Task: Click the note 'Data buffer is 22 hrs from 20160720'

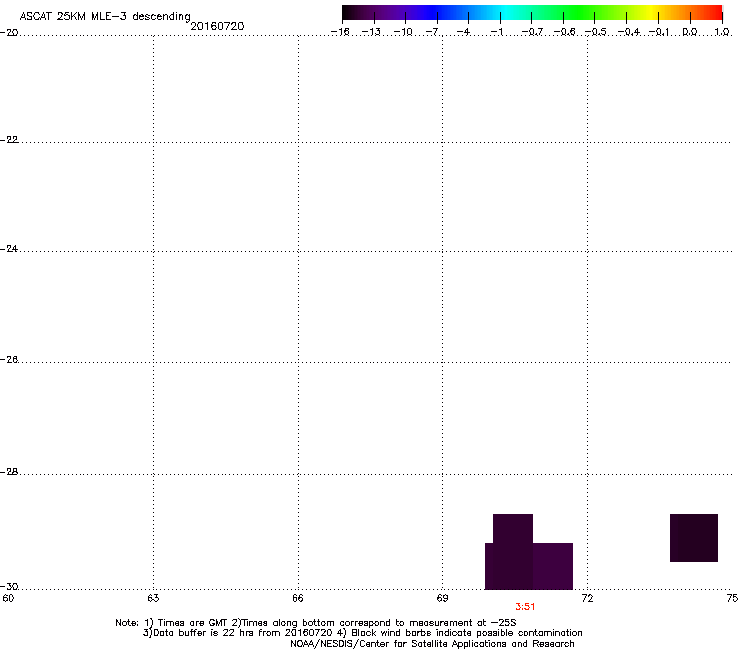Action: click(x=243, y=633)
